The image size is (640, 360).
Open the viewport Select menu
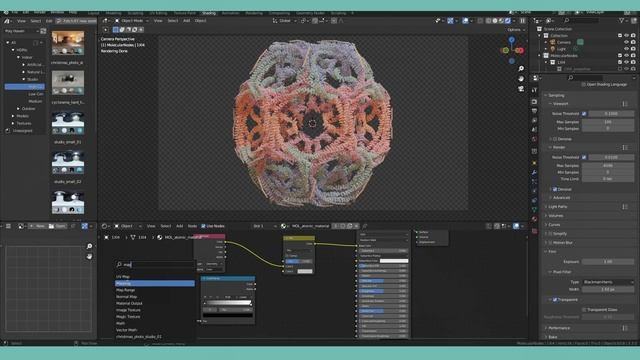pos(173,20)
